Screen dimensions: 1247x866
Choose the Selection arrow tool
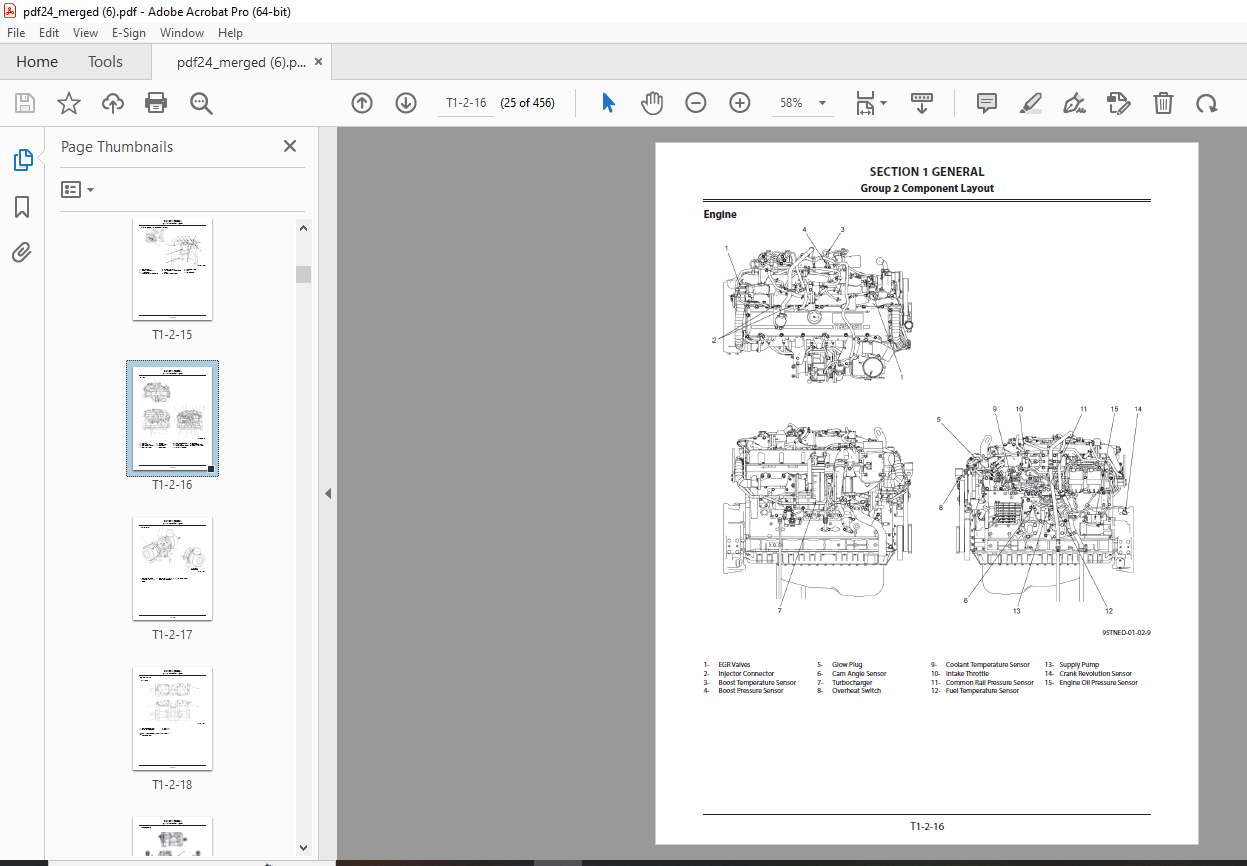coord(608,103)
